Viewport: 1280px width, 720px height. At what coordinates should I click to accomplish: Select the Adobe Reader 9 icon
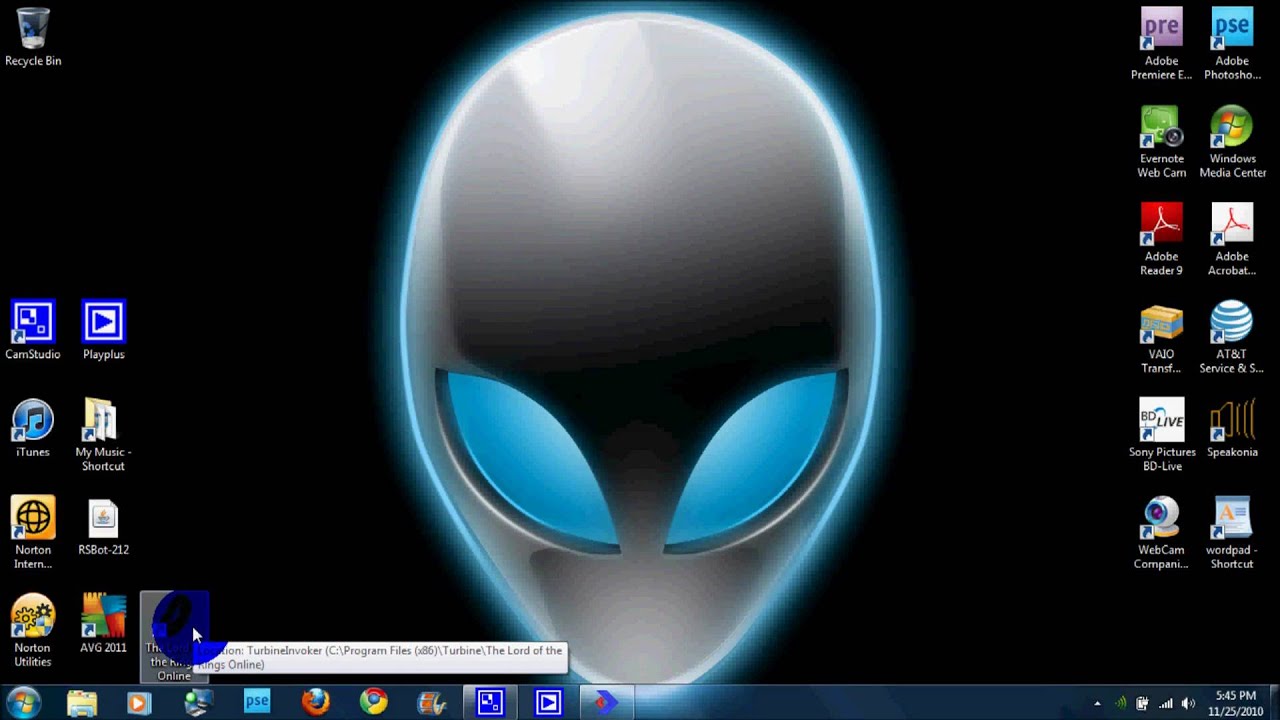pyautogui.click(x=1162, y=240)
